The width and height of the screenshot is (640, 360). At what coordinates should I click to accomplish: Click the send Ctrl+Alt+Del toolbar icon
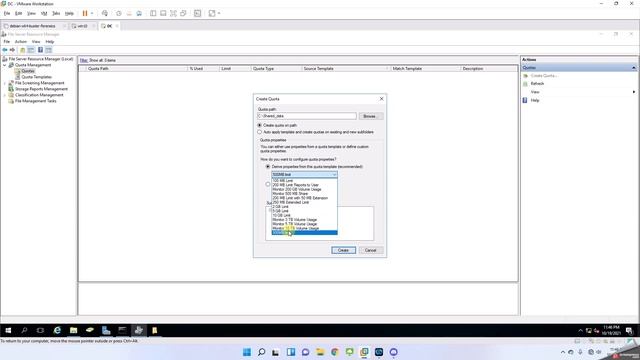pyautogui.click(x=105, y=13)
